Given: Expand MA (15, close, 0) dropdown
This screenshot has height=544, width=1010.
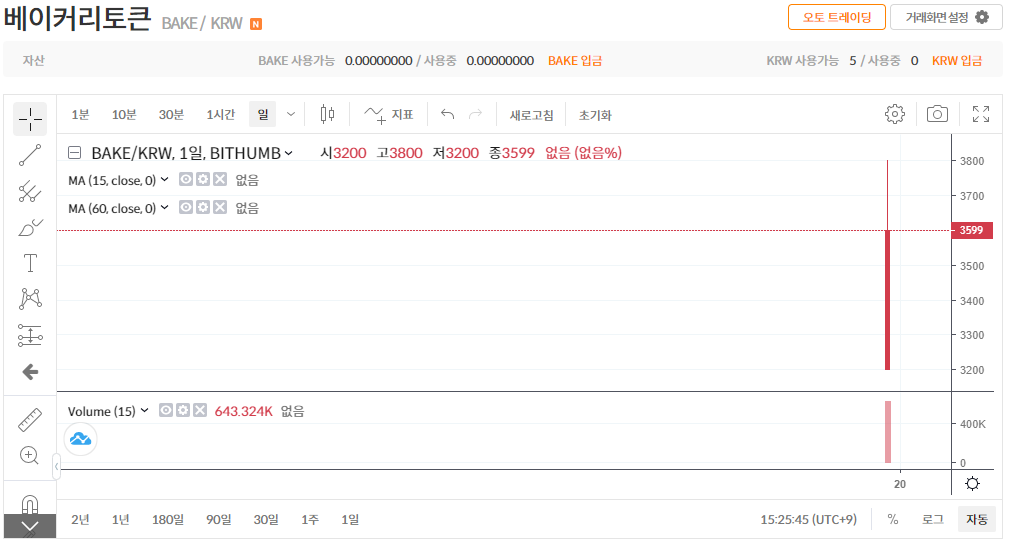Looking at the screenshot, I should 165,180.
